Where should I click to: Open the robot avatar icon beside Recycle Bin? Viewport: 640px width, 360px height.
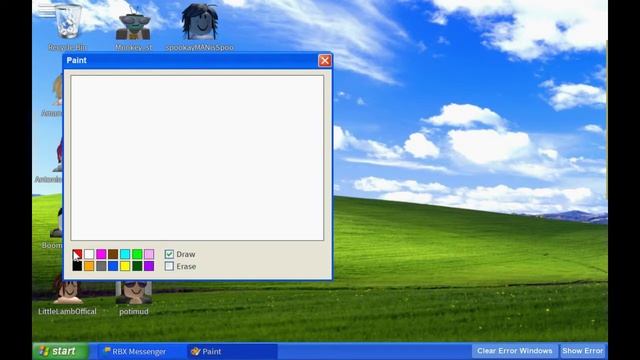coord(133,27)
